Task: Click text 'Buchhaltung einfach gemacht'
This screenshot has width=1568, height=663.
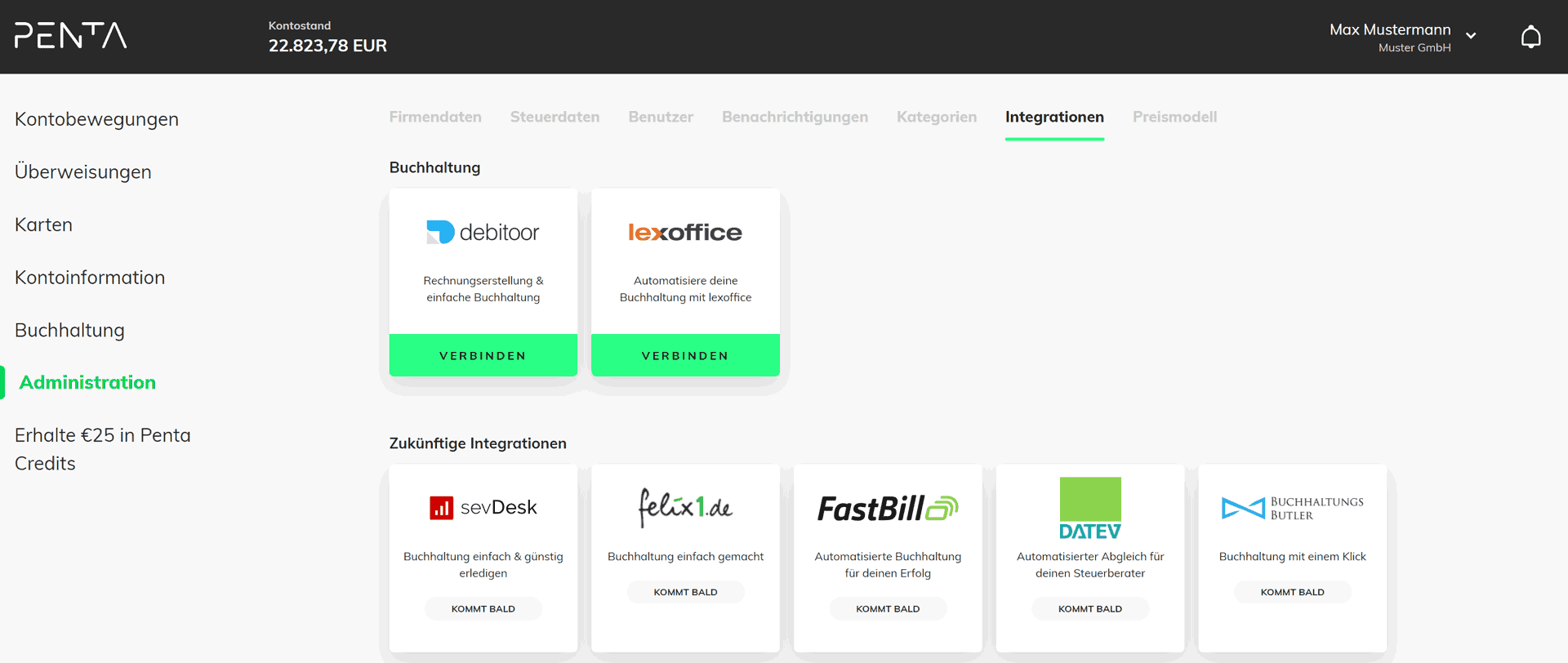Action: [x=685, y=557]
